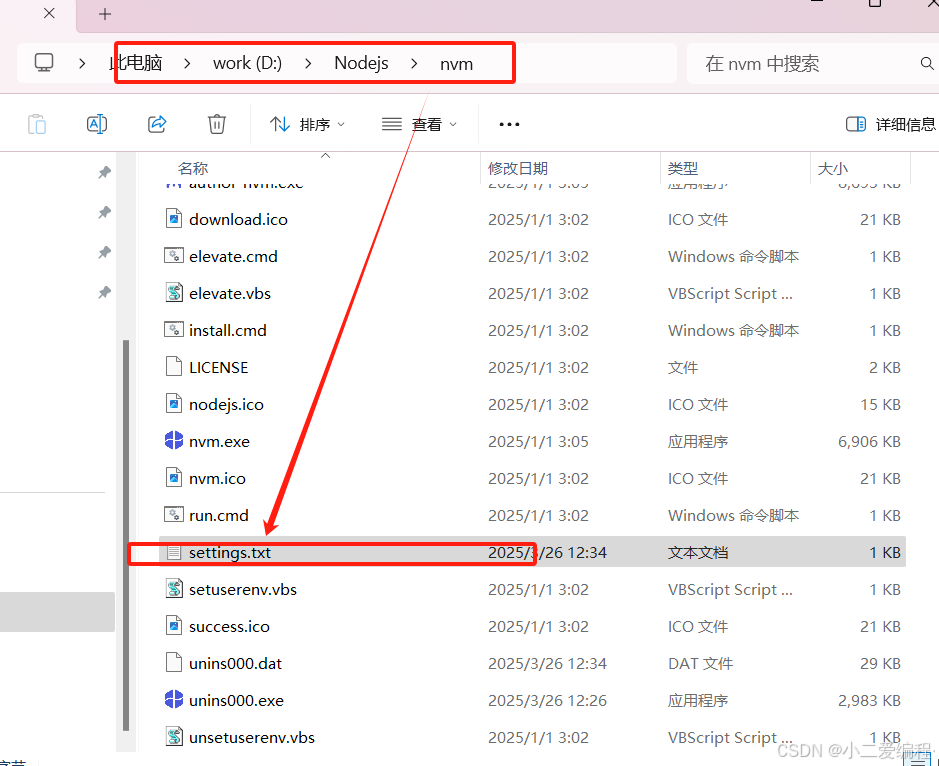Click the nodejs.ico file icon
939x766 pixels.
coord(174,404)
